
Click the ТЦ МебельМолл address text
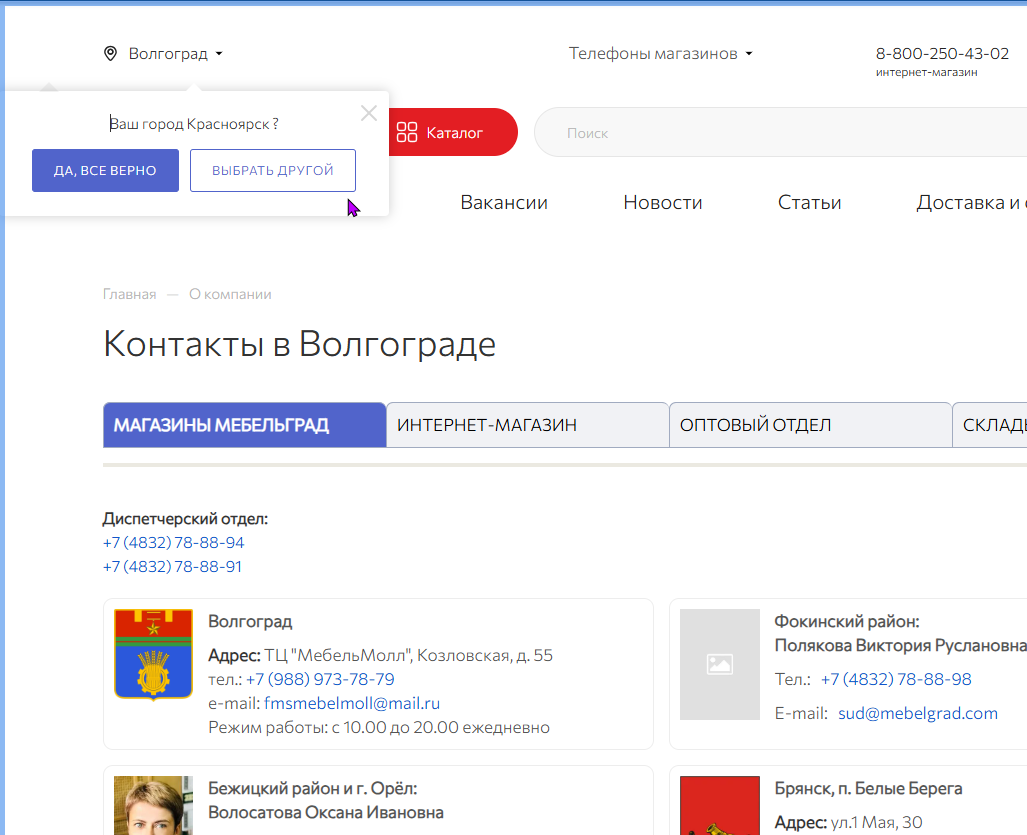point(408,655)
